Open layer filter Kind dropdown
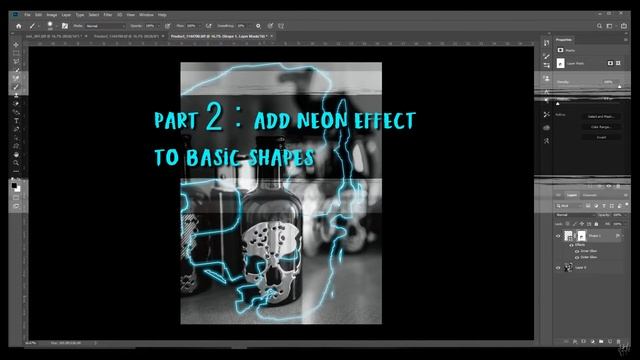640x360 pixels. tap(569, 206)
